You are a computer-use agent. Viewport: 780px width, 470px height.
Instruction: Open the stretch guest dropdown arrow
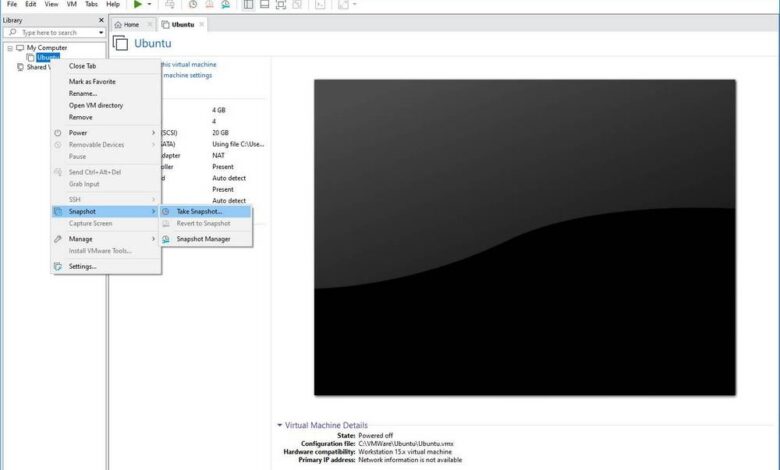355,4
